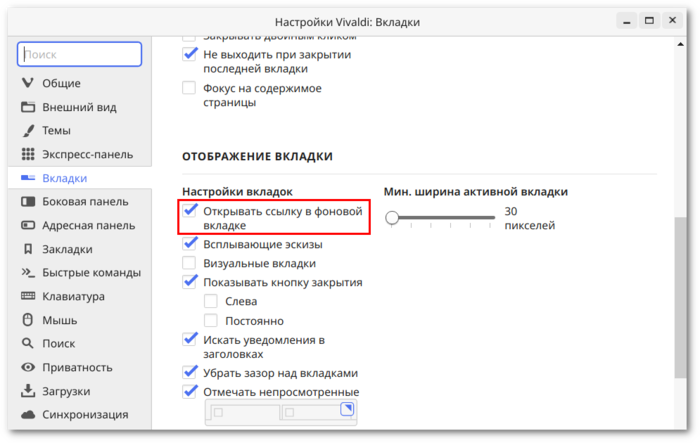Enable Фокус на содержимое страницы checkbox
This screenshot has width=700, height=443.
189,88
